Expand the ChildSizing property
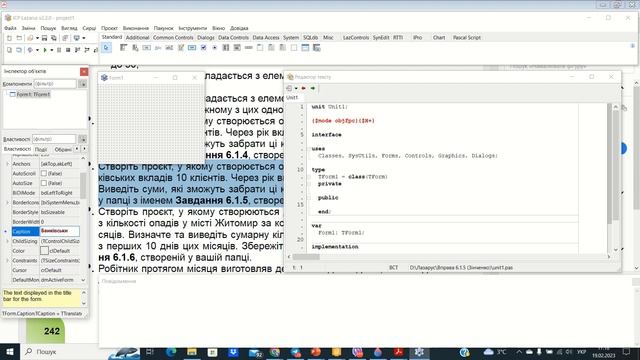This screenshot has width=640, height=360. point(7,241)
